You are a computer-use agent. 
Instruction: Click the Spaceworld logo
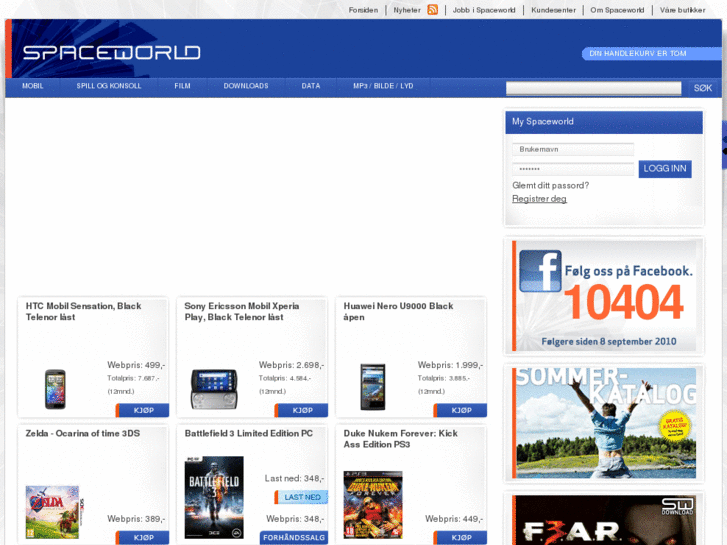pyautogui.click(x=111, y=52)
